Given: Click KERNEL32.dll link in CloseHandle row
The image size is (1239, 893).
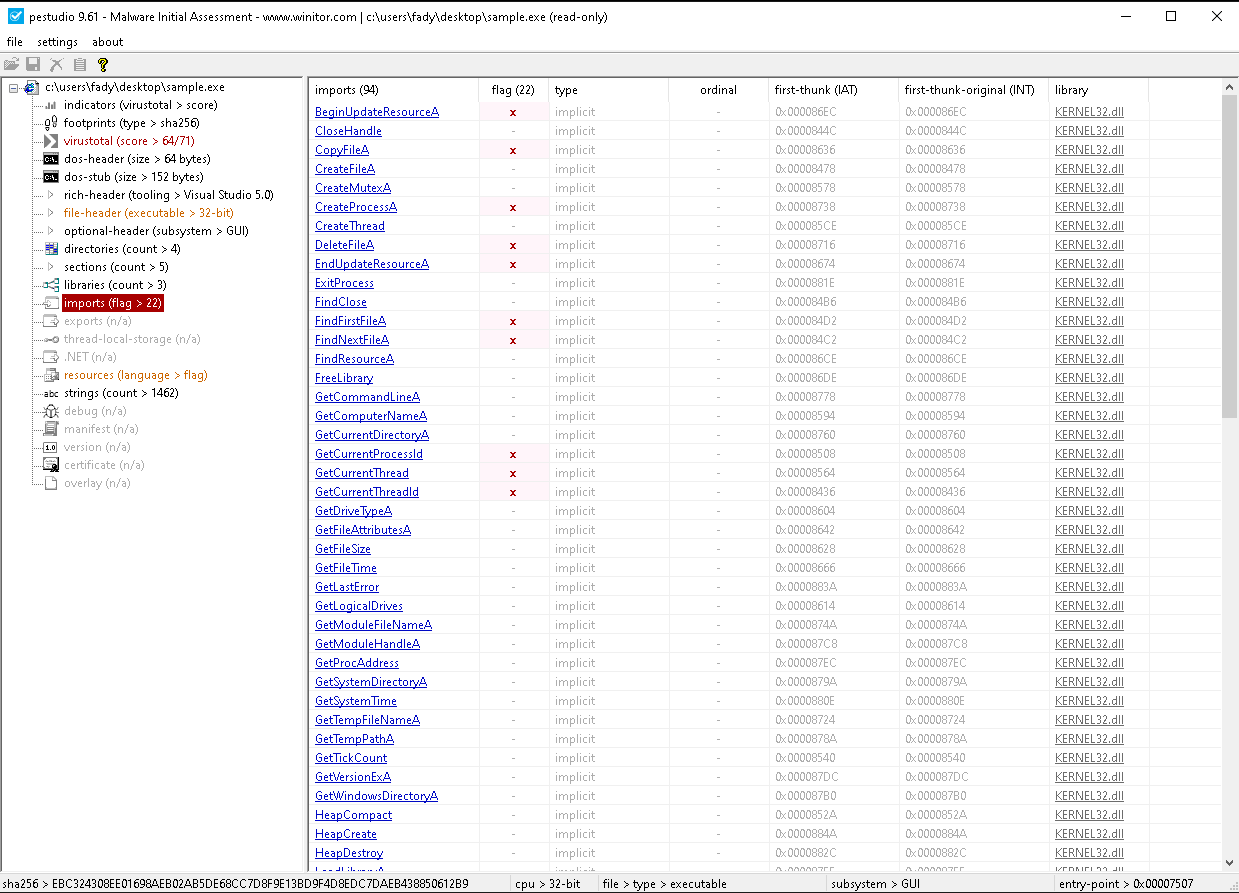Looking at the screenshot, I should coord(1089,131).
